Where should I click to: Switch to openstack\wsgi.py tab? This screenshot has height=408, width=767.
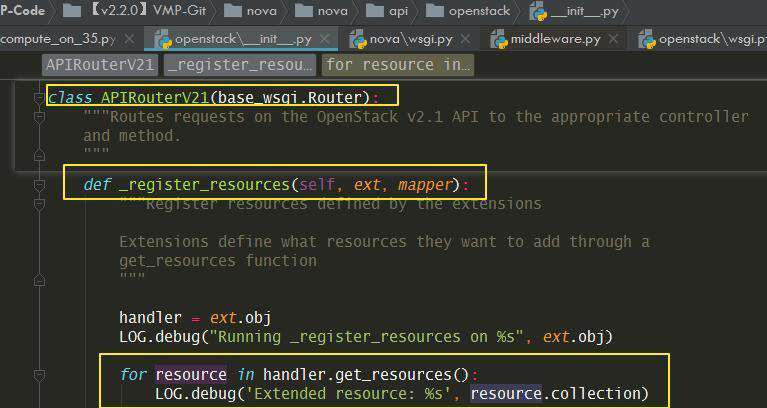coord(703,40)
